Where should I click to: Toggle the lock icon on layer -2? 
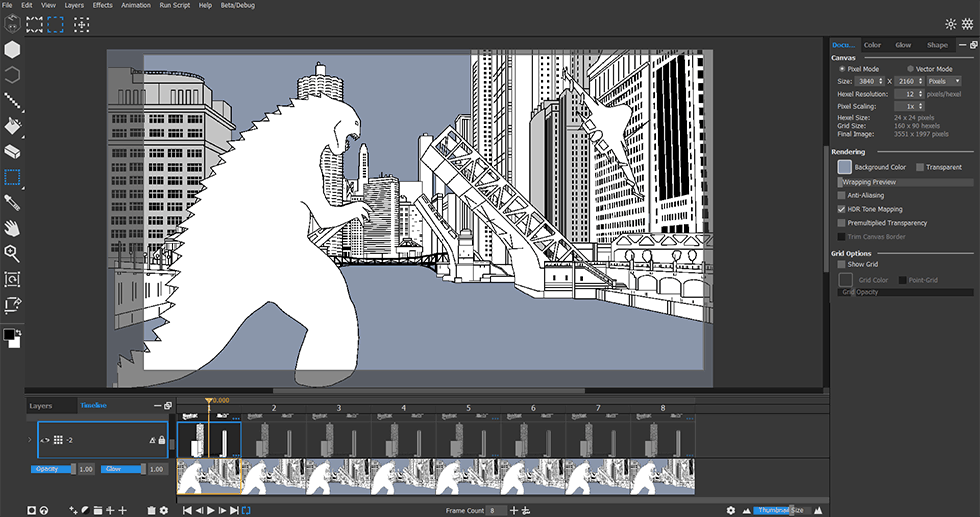pos(162,440)
